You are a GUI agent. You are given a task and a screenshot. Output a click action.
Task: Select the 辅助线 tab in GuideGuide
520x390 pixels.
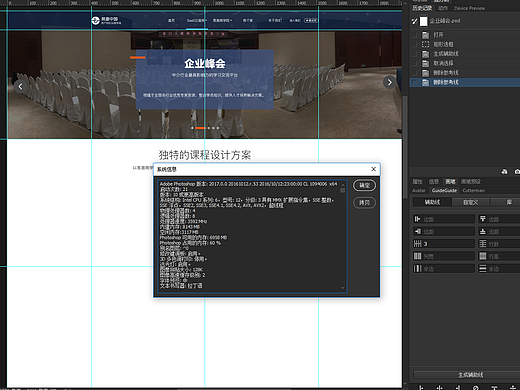click(432, 202)
